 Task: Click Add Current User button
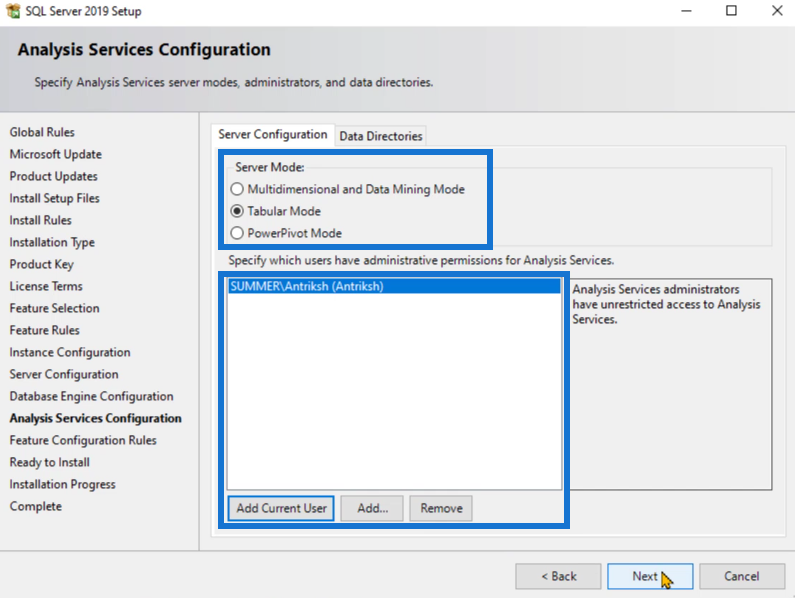(x=281, y=508)
